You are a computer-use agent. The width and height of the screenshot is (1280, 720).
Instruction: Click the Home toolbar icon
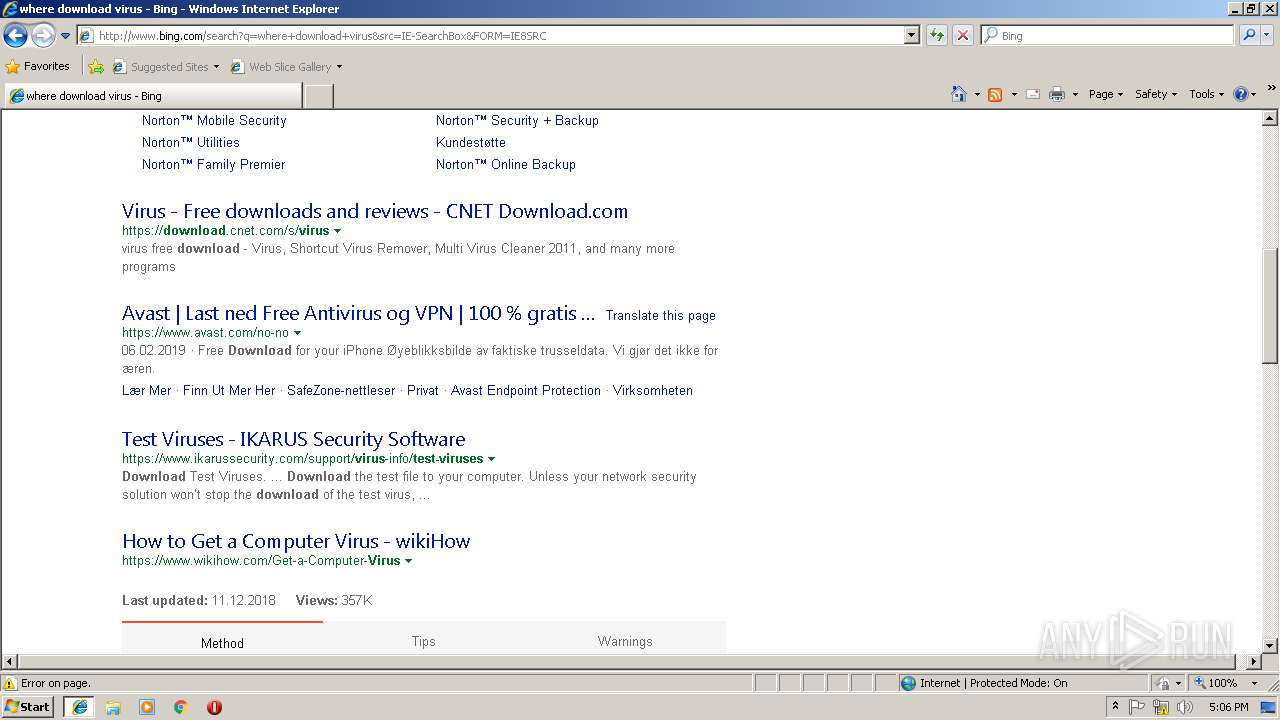click(958, 94)
